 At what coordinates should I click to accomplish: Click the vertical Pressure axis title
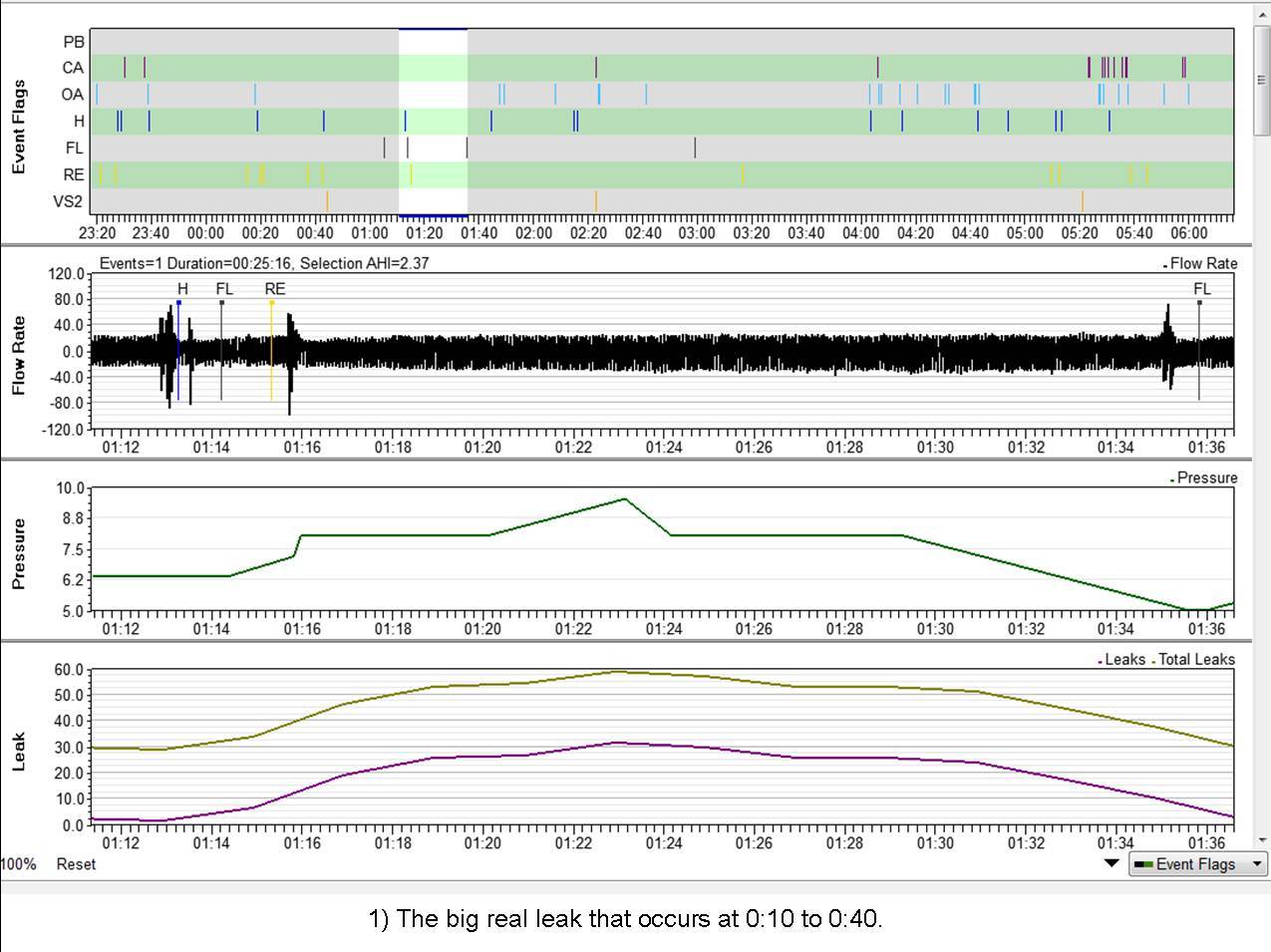click(18, 553)
